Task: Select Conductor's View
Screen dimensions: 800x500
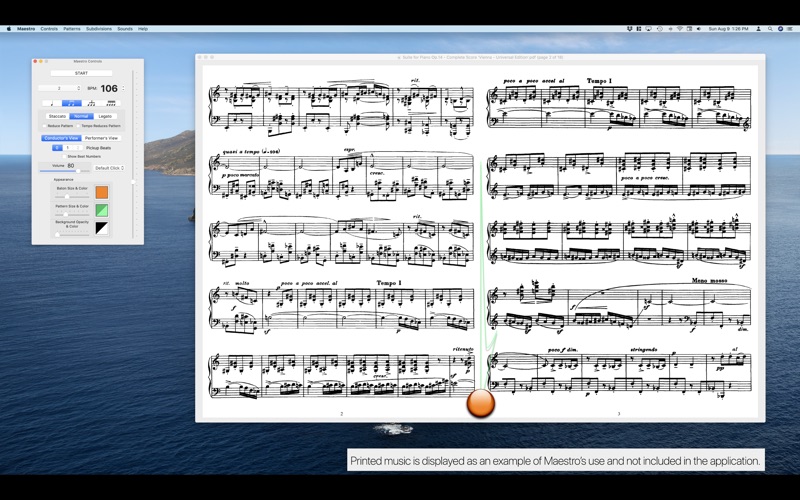Action: (61, 138)
